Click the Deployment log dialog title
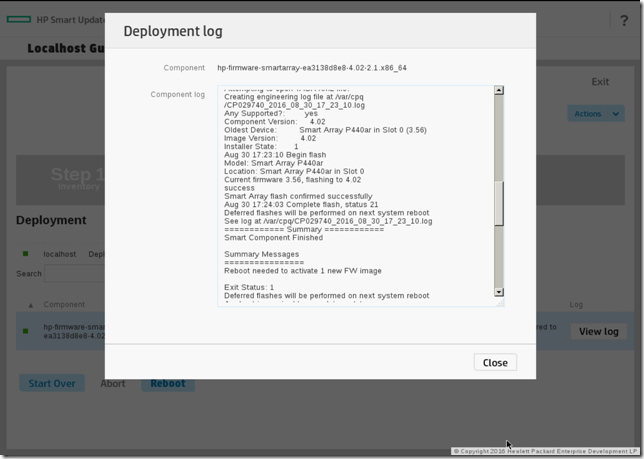Image resolution: width=644 pixels, height=459 pixels. (x=173, y=31)
